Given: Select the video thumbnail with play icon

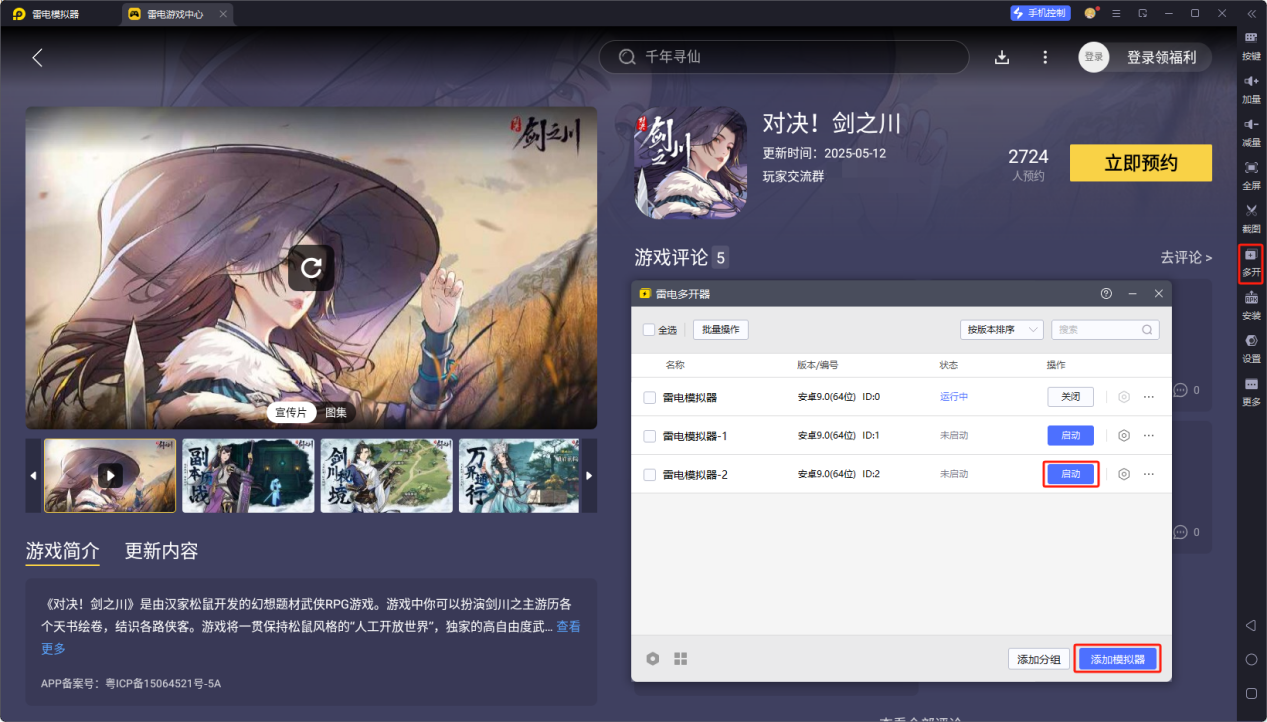Looking at the screenshot, I should click(x=110, y=475).
